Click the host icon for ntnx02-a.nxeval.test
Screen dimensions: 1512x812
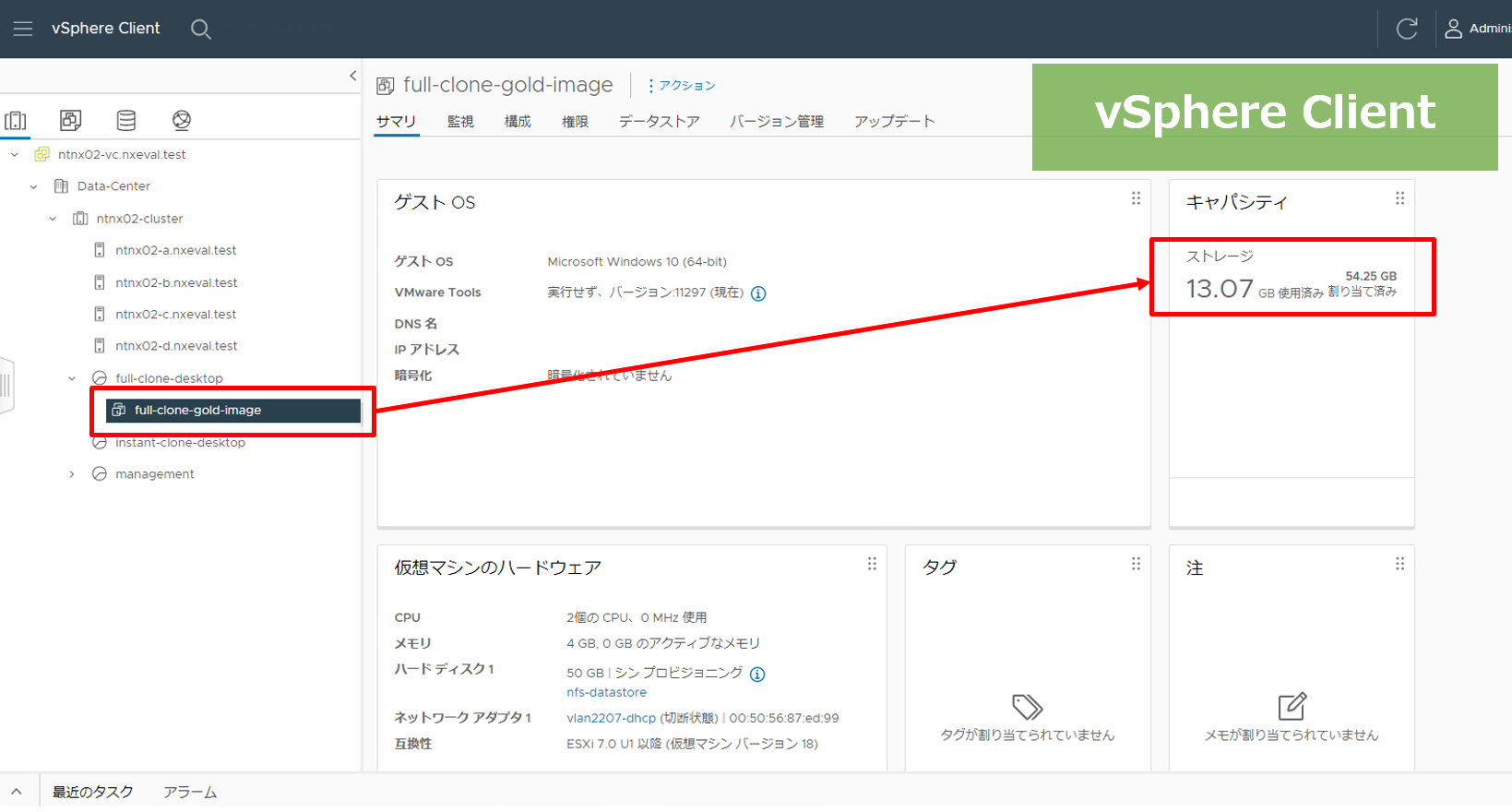[x=100, y=250]
